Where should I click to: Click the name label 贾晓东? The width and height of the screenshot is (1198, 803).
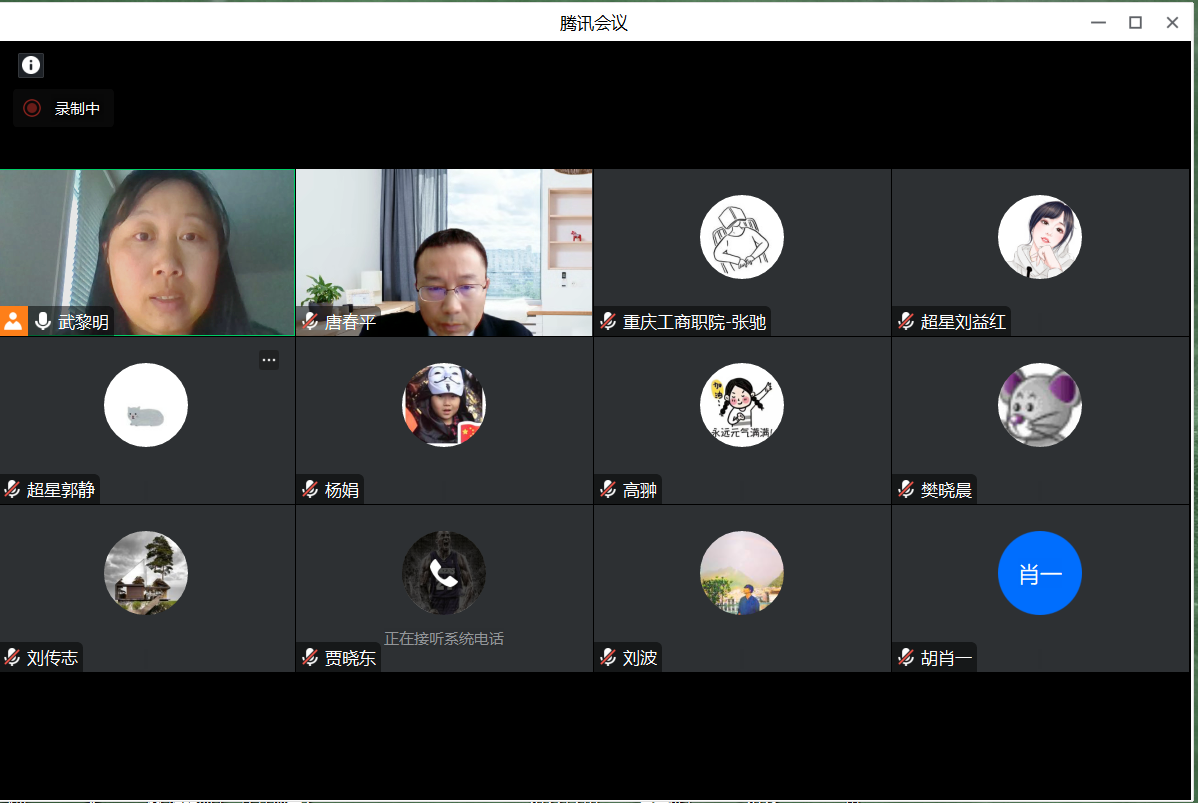351,659
